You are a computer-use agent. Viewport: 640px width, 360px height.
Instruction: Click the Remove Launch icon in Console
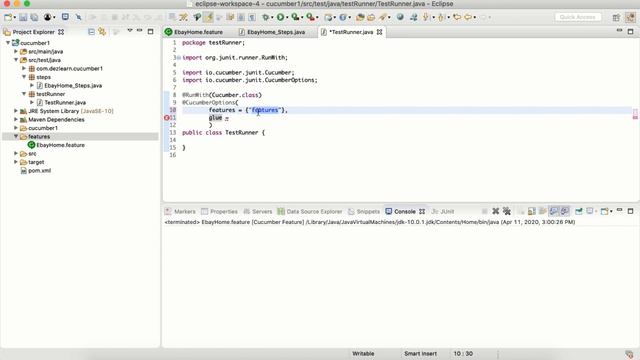(x=496, y=211)
